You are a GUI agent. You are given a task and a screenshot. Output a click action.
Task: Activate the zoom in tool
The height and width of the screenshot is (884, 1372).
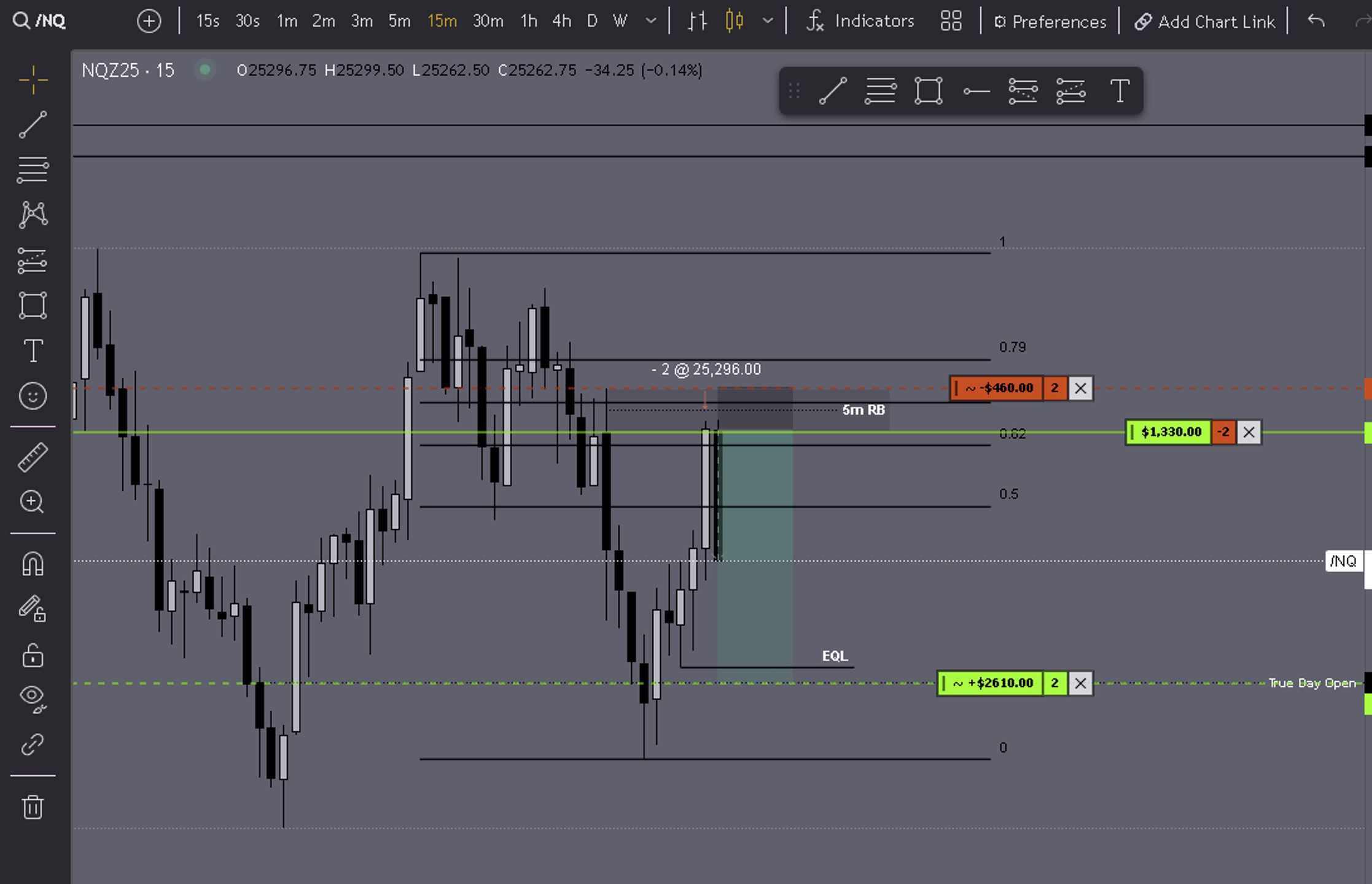click(x=33, y=502)
